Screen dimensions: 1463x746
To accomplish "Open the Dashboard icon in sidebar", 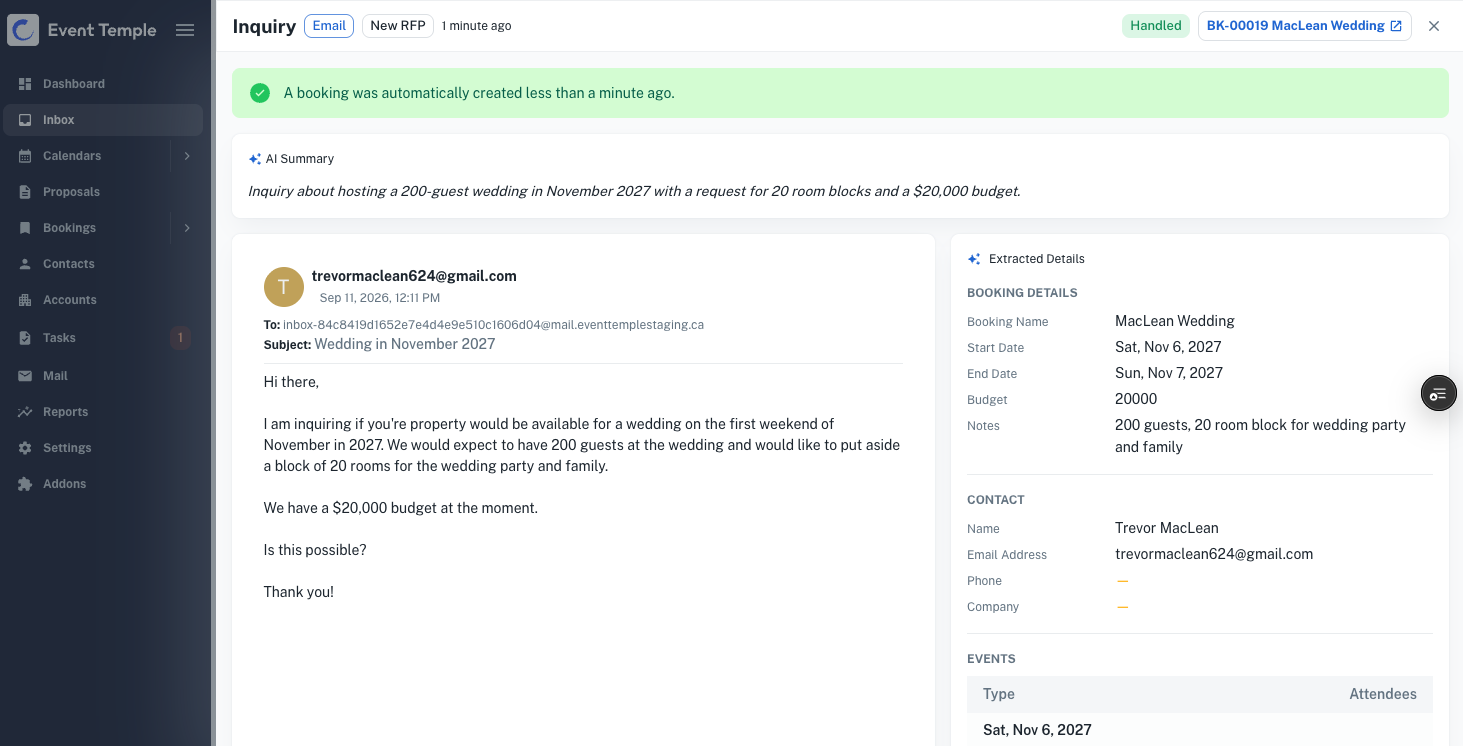I will (25, 84).
